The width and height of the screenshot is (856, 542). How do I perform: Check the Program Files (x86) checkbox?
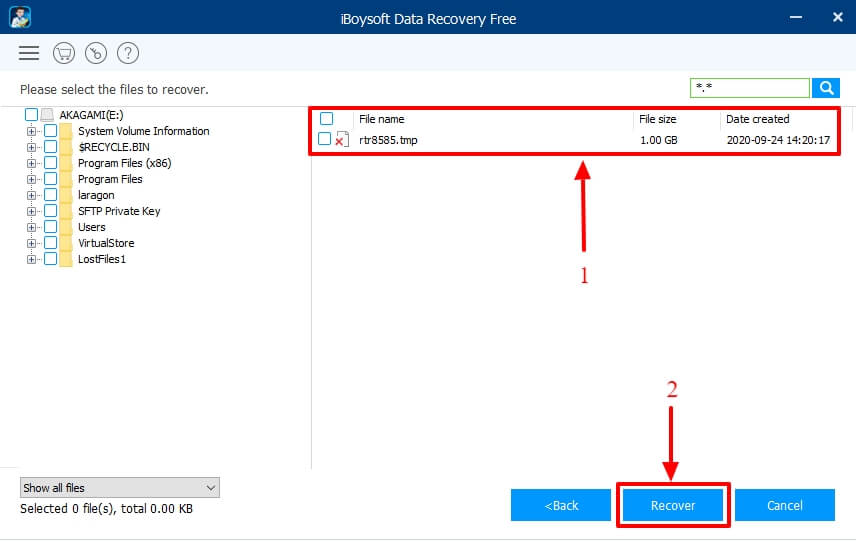pyautogui.click(x=50, y=163)
